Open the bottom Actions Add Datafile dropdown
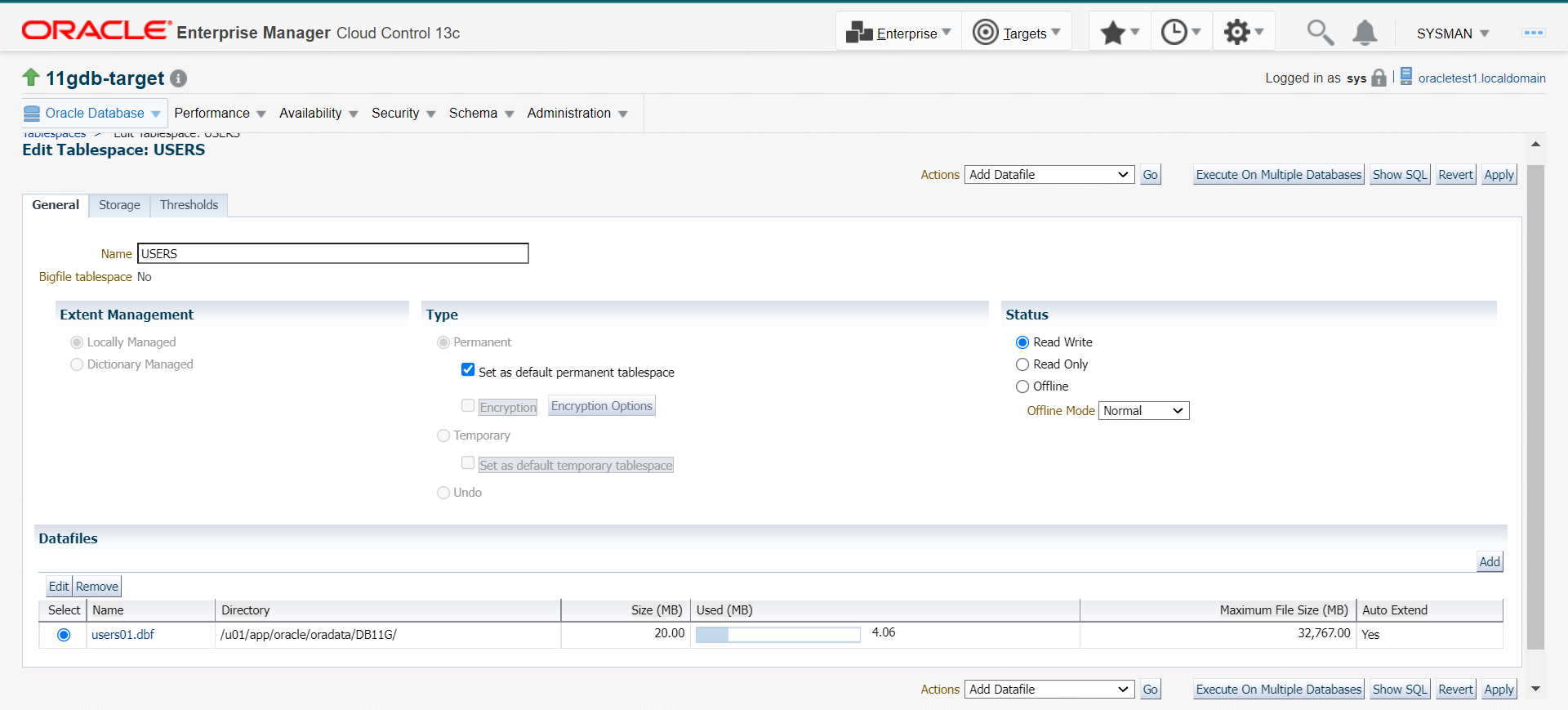1568x710 pixels. coord(1049,690)
